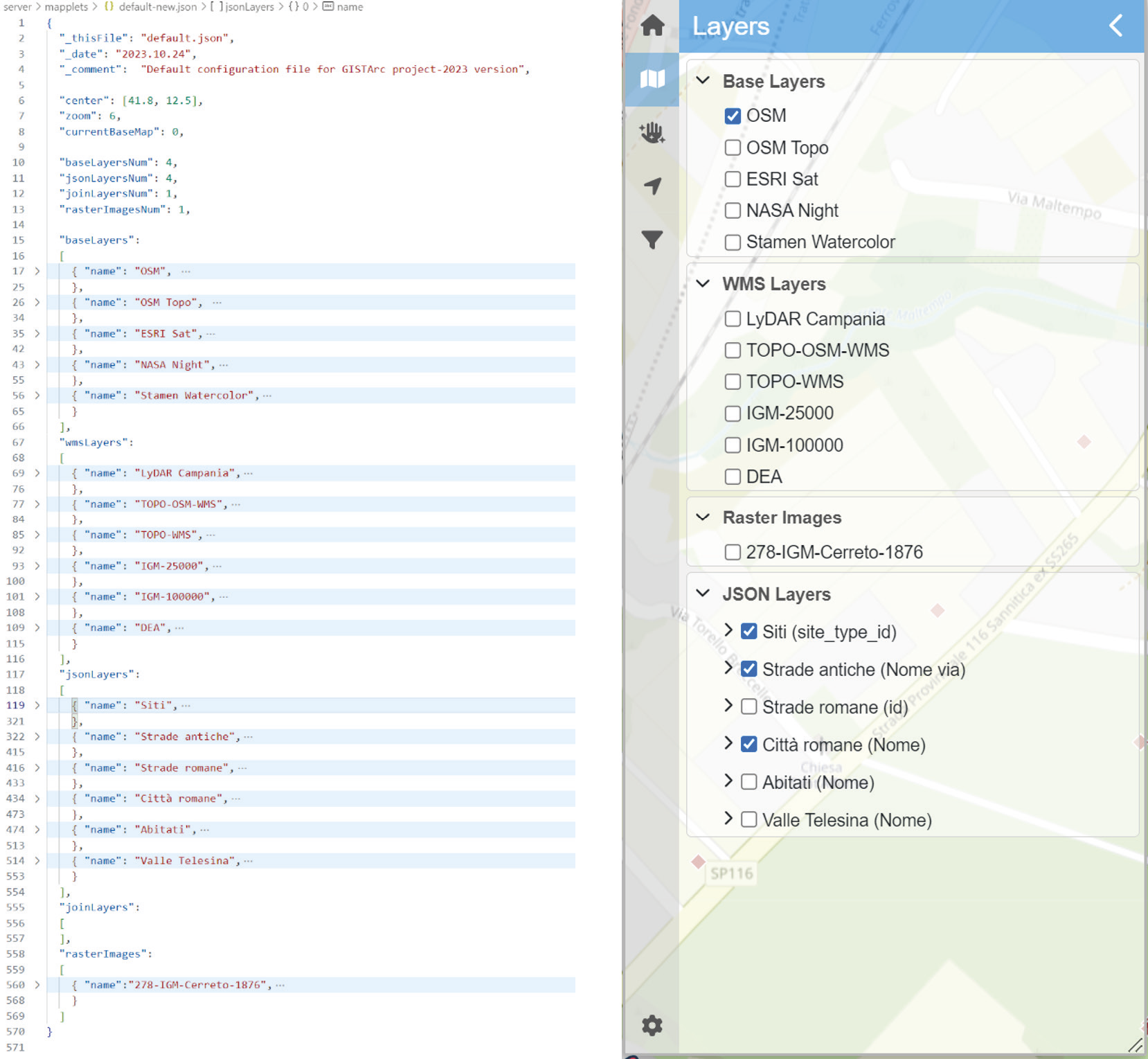Collapse the WMS Layers section

pos(703,283)
